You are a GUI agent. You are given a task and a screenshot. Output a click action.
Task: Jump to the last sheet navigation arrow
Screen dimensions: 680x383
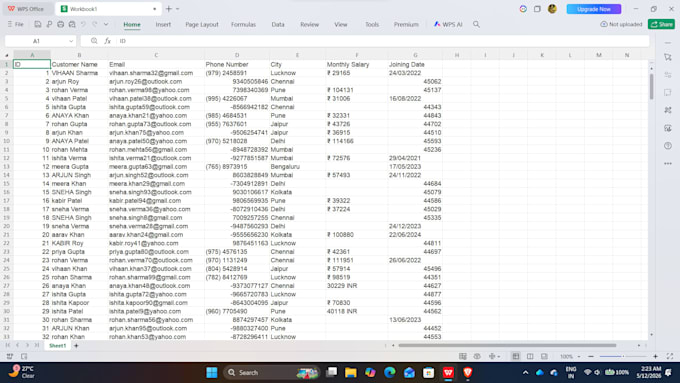coord(37,345)
